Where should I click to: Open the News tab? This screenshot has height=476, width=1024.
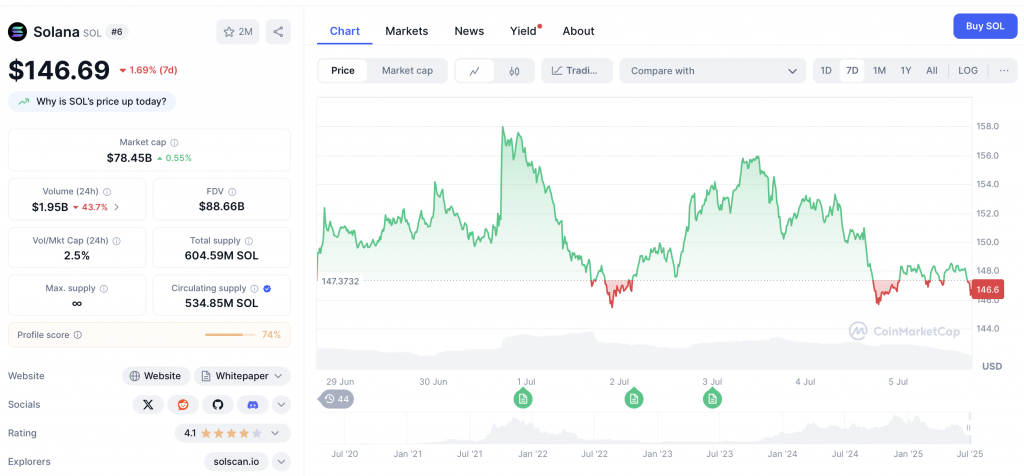tap(469, 31)
